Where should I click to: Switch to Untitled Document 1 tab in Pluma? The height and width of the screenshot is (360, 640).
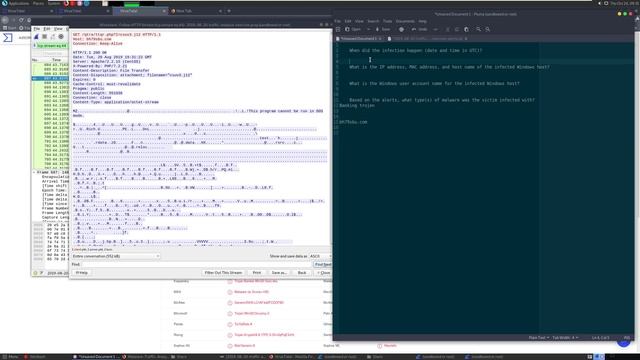pyautogui.click(x=358, y=39)
